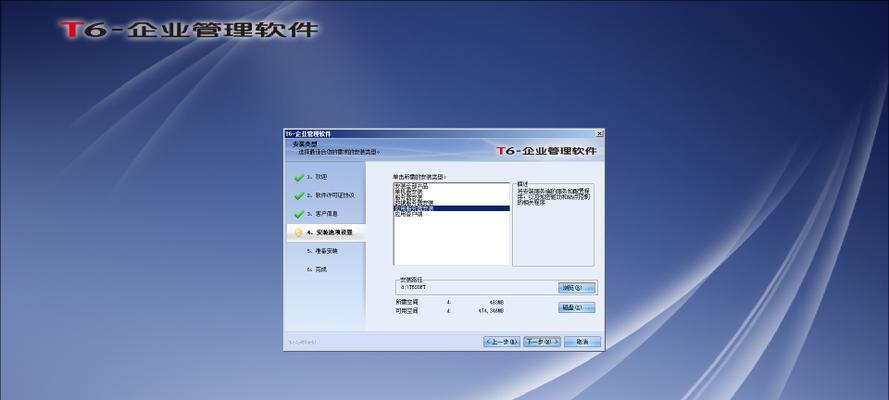Cancel setup with the 取消 button
Image resolution: width=889 pixels, height=400 pixels.
click(x=582, y=342)
